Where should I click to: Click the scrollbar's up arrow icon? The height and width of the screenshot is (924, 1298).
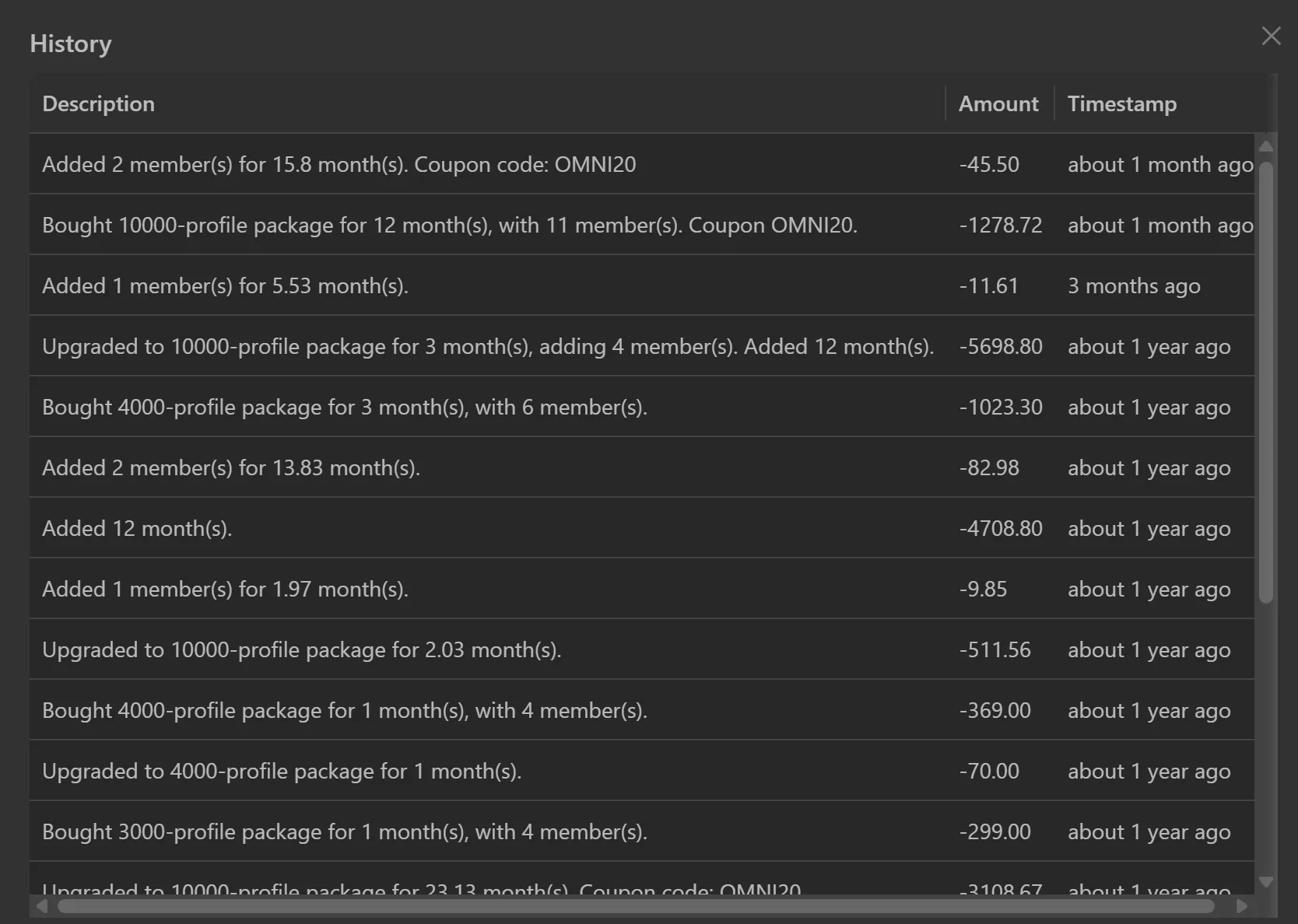pos(1265,145)
